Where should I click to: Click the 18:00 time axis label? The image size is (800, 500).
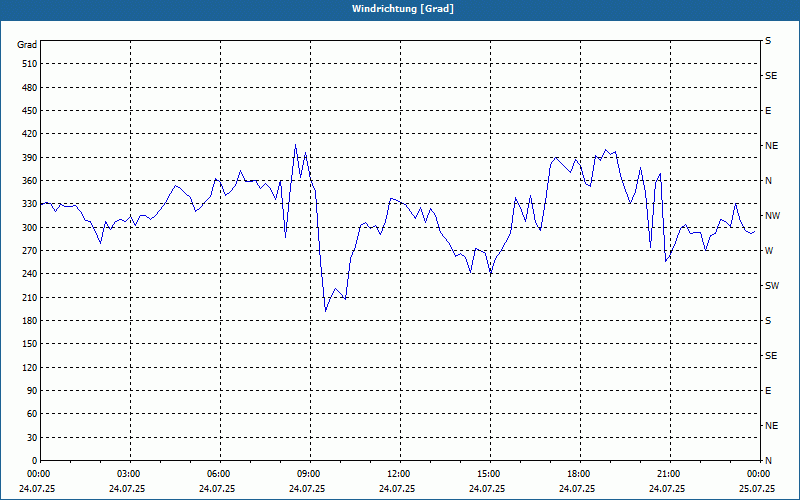(579, 474)
